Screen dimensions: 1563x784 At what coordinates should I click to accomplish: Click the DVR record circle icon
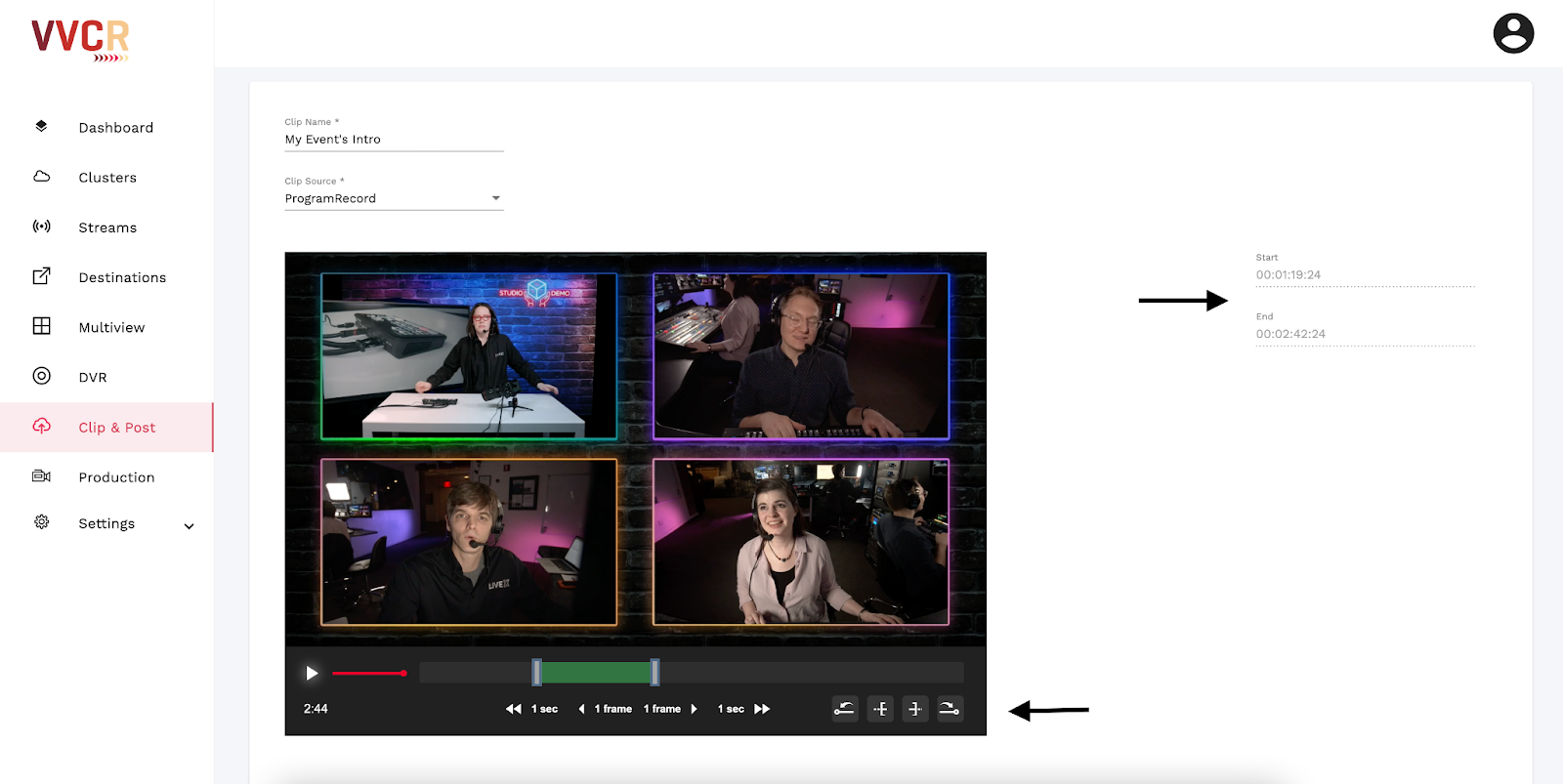(x=41, y=376)
